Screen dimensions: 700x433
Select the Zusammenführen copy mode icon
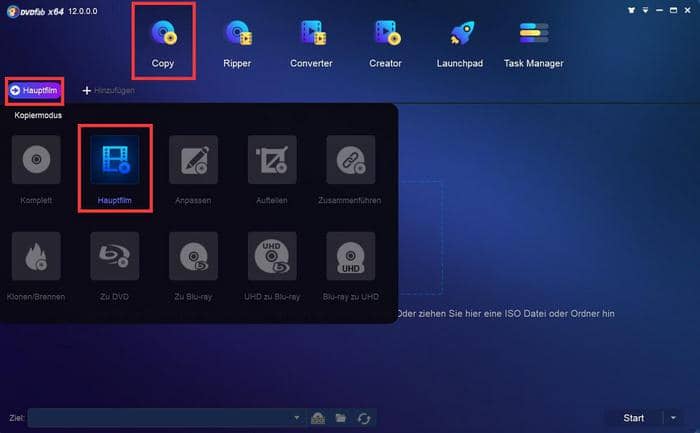pos(350,159)
